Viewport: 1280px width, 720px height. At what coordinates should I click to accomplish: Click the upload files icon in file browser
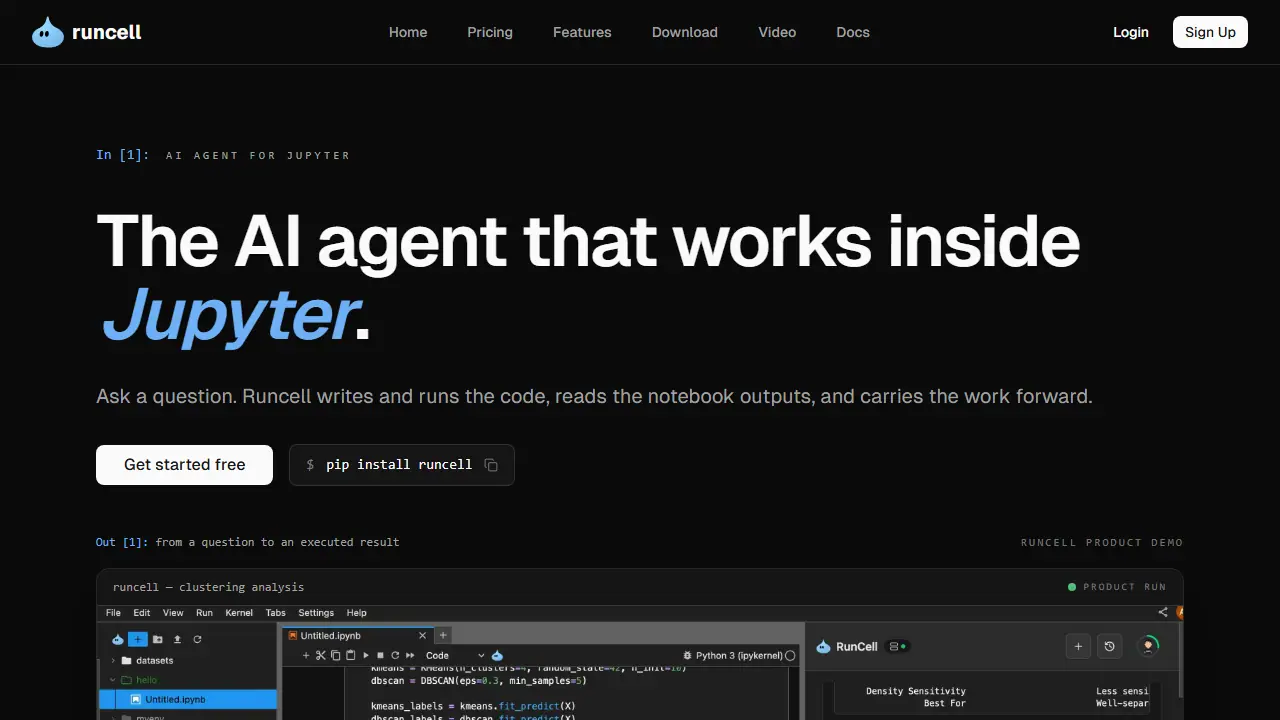pos(177,639)
